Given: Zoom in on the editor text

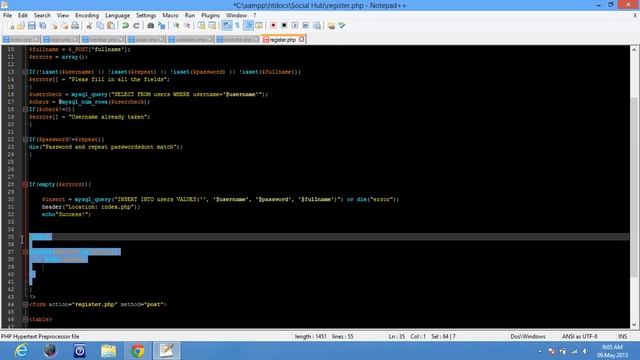Looking at the screenshot, I should 176,26.
